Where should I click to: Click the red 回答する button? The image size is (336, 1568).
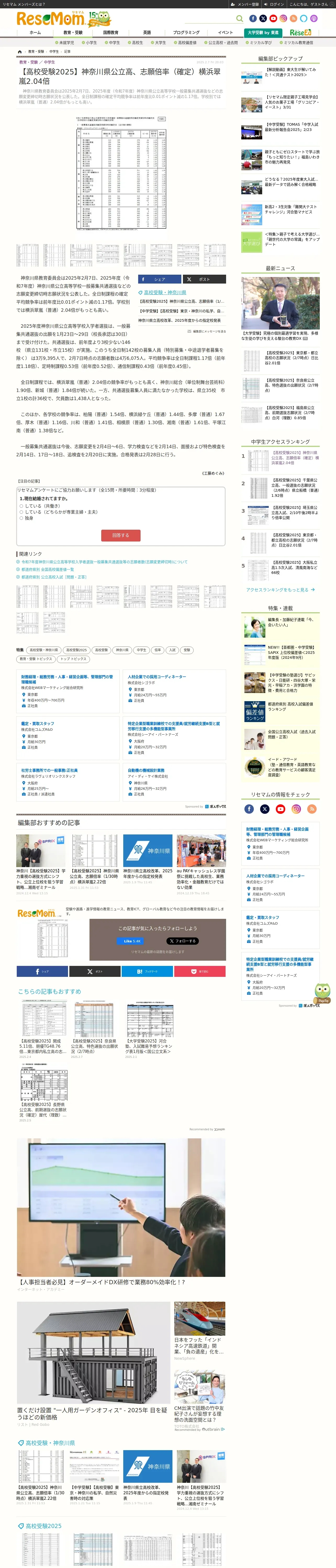pos(121,536)
